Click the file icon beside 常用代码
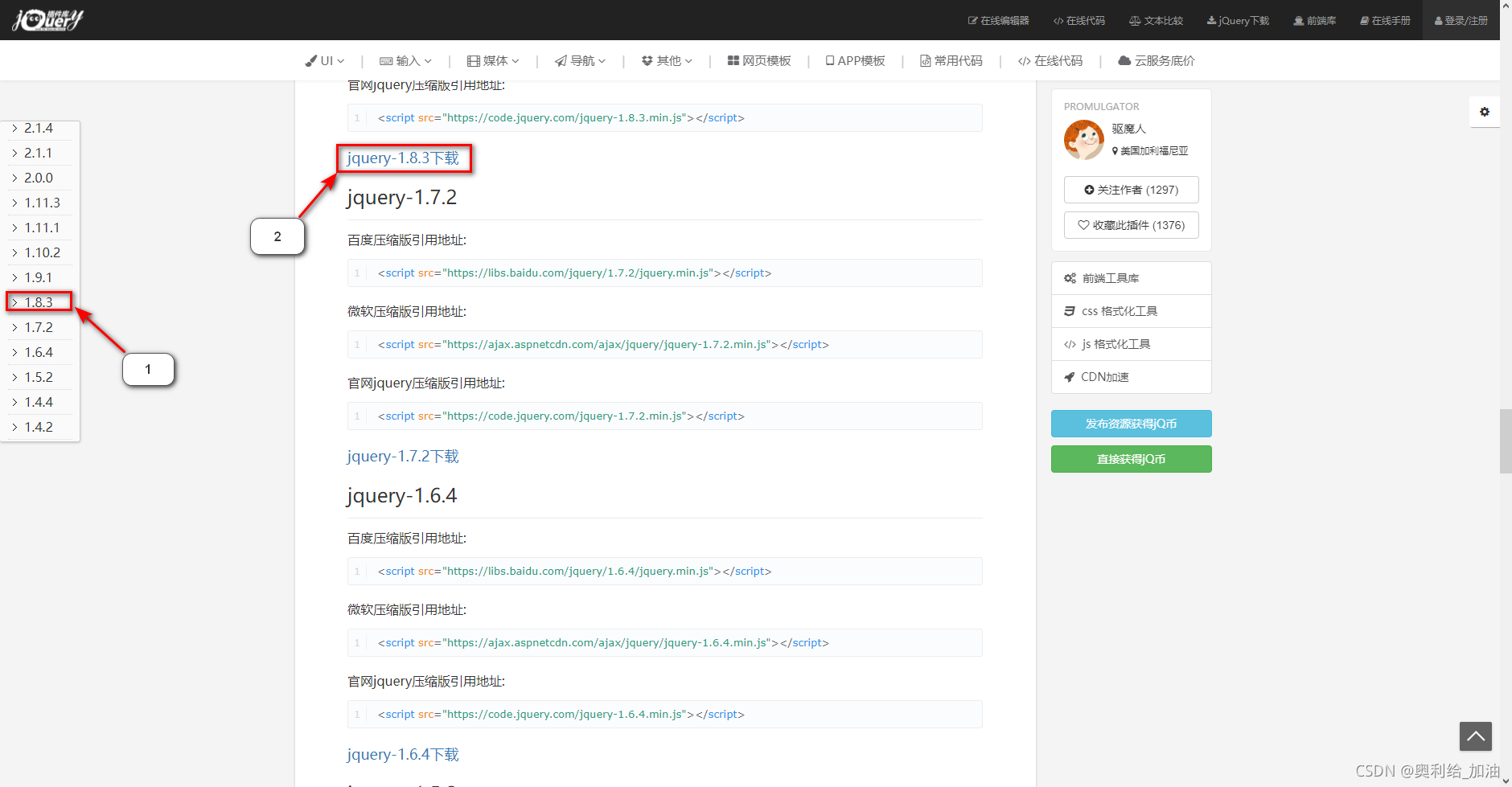This screenshot has width=1512, height=787. (925, 61)
